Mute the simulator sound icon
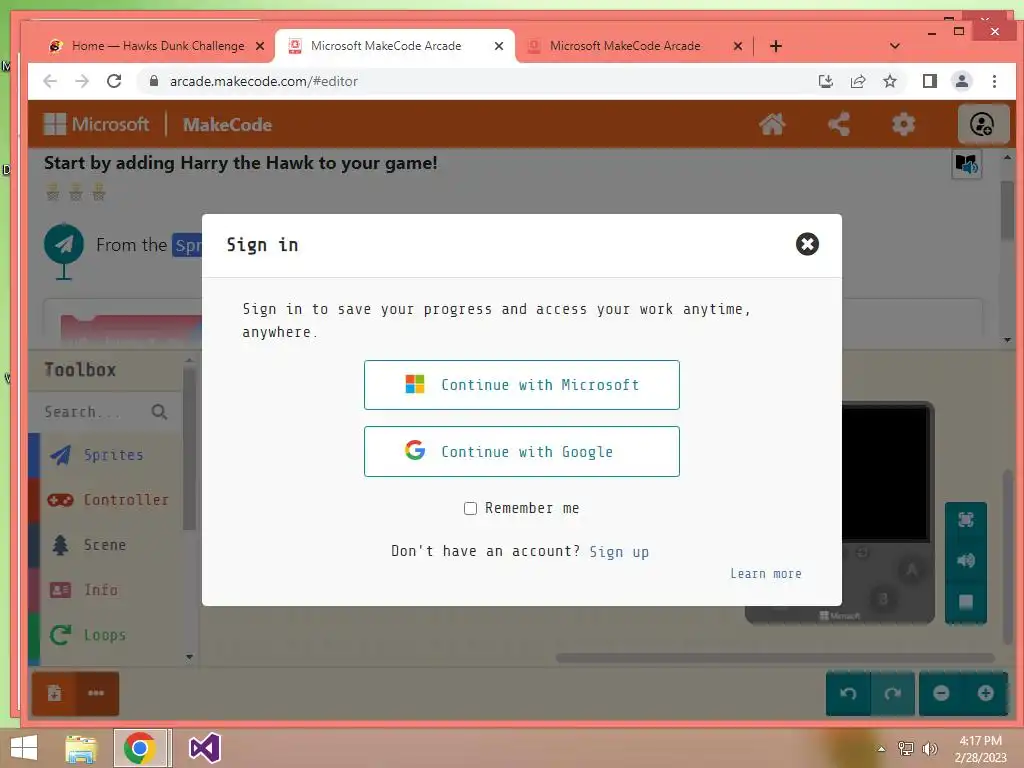 click(966, 560)
